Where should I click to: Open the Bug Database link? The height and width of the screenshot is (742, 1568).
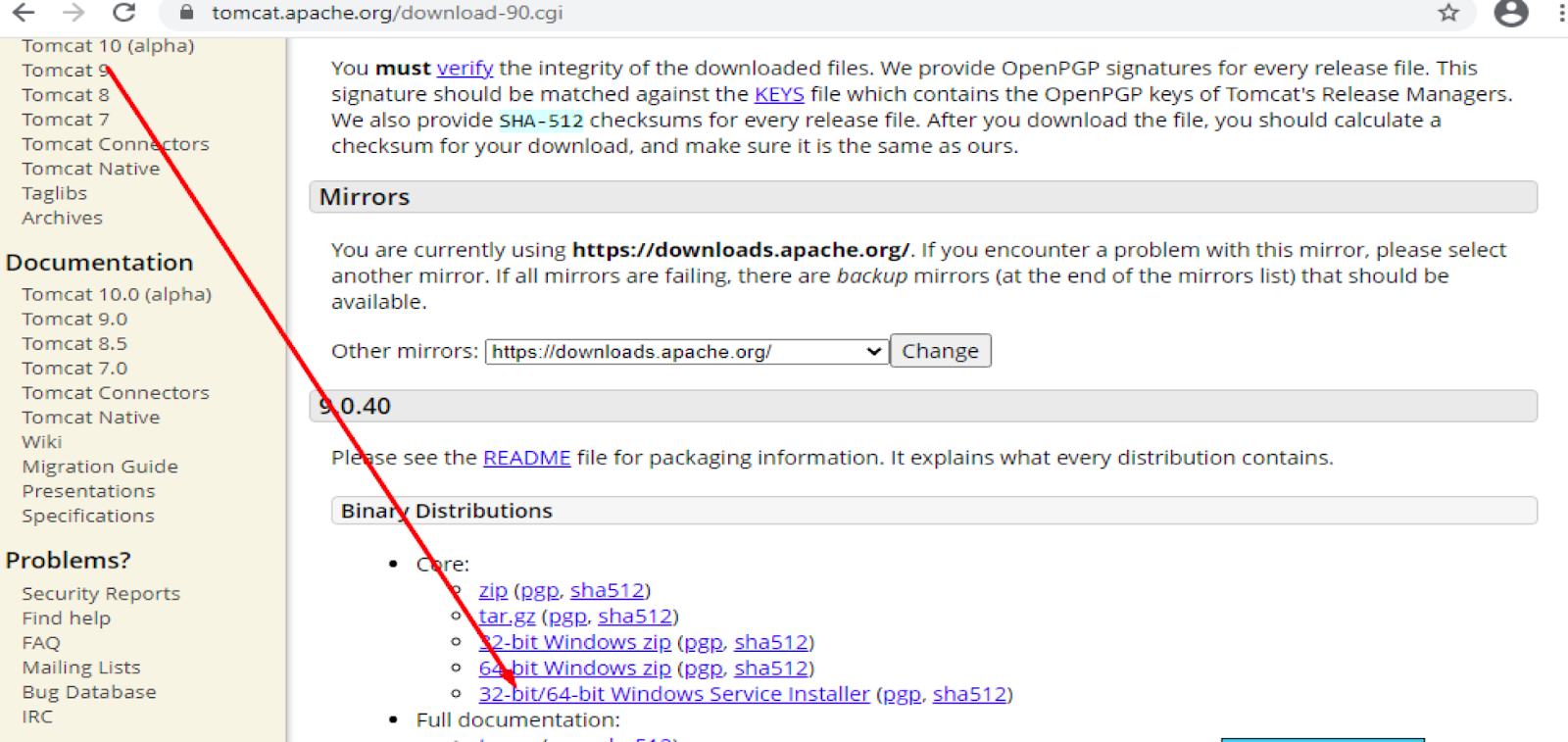89,692
